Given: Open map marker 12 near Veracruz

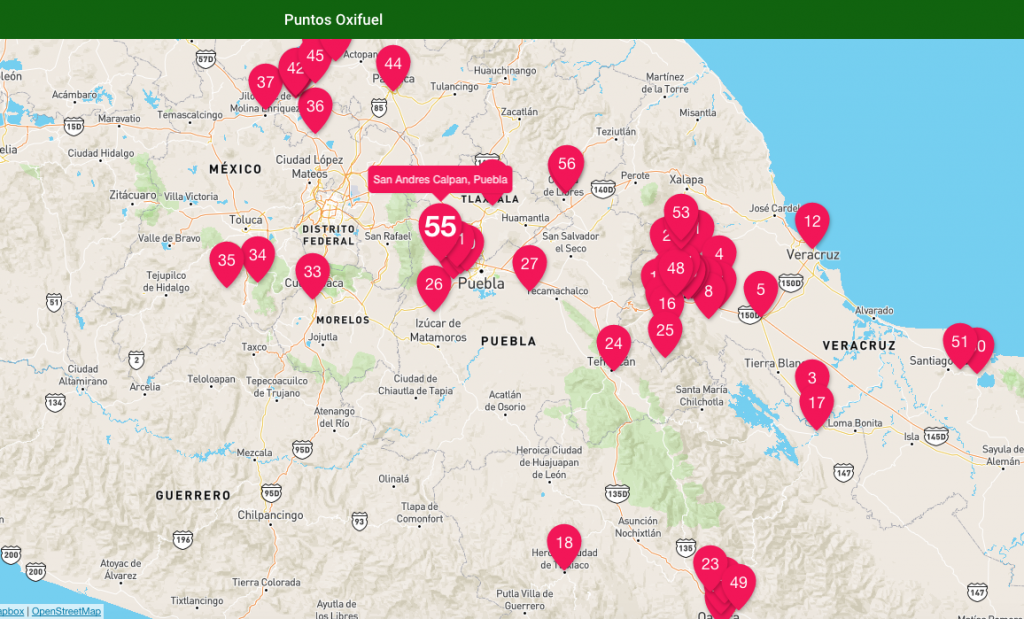Looking at the screenshot, I should (x=812, y=224).
